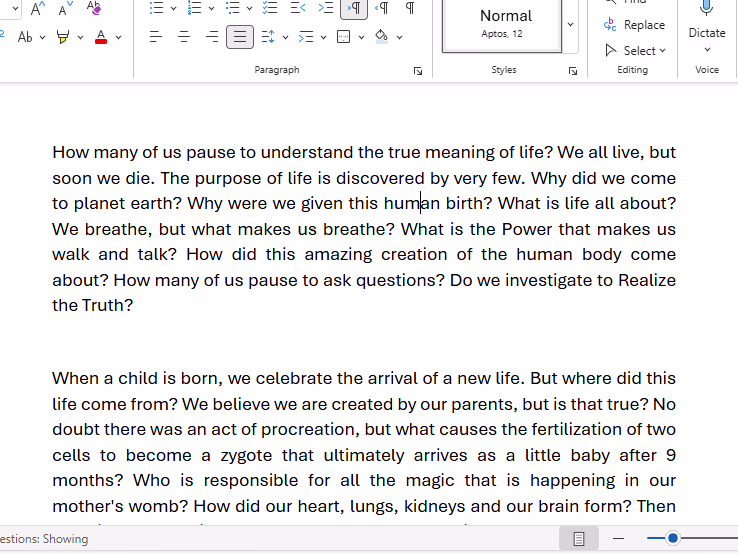This screenshot has width=738, height=554.
Task: Click the zoom slider handle
Action: tap(673, 538)
